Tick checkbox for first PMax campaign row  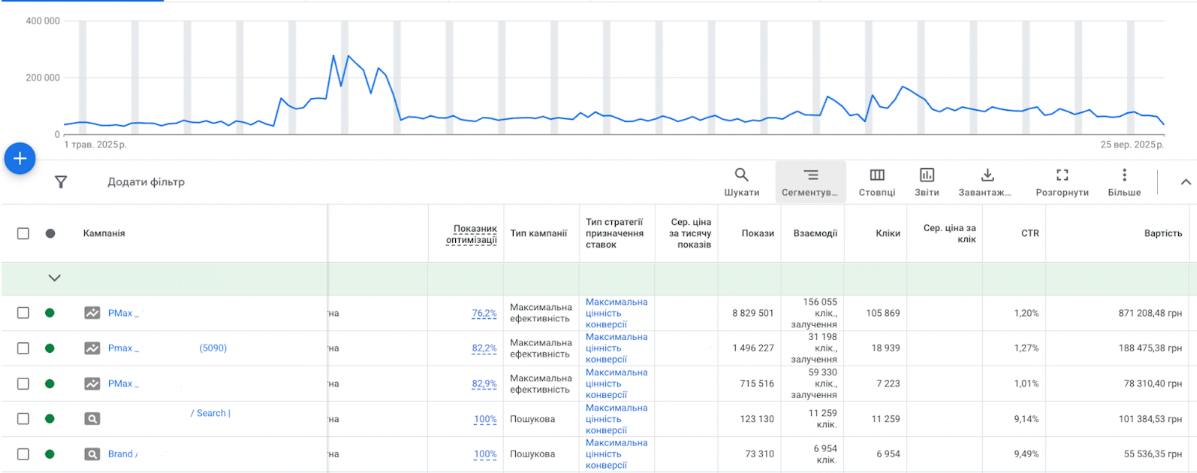pyautogui.click(x=23, y=313)
